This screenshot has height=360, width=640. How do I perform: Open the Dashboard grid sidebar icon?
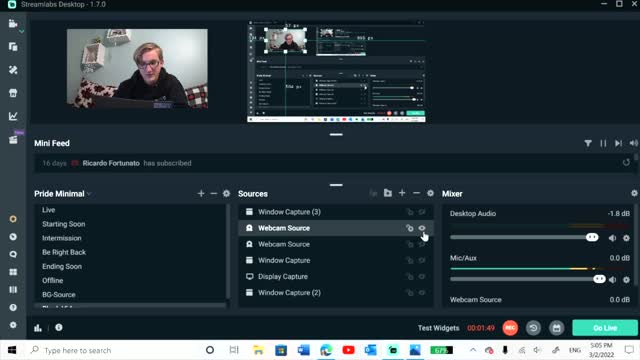coord(13,272)
